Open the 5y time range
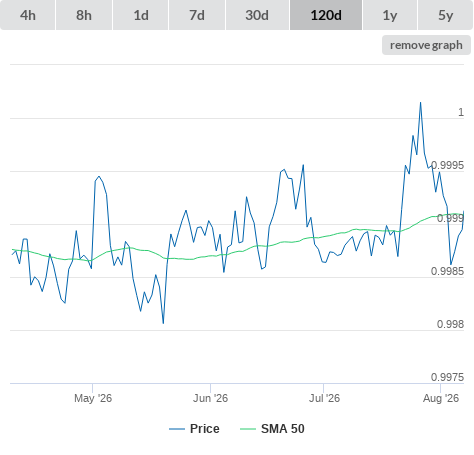The height and width of the screenshot is (455, 474). [x=446, y=15]
